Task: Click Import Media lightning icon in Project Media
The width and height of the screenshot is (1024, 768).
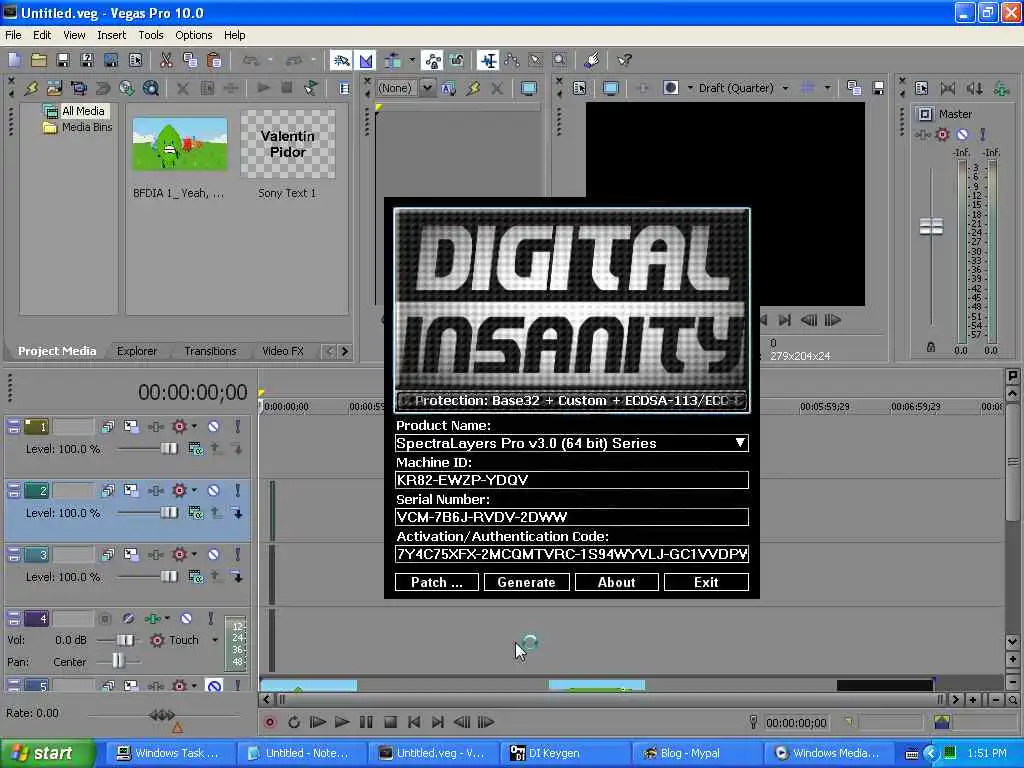Action: click(x=31, y=88)
